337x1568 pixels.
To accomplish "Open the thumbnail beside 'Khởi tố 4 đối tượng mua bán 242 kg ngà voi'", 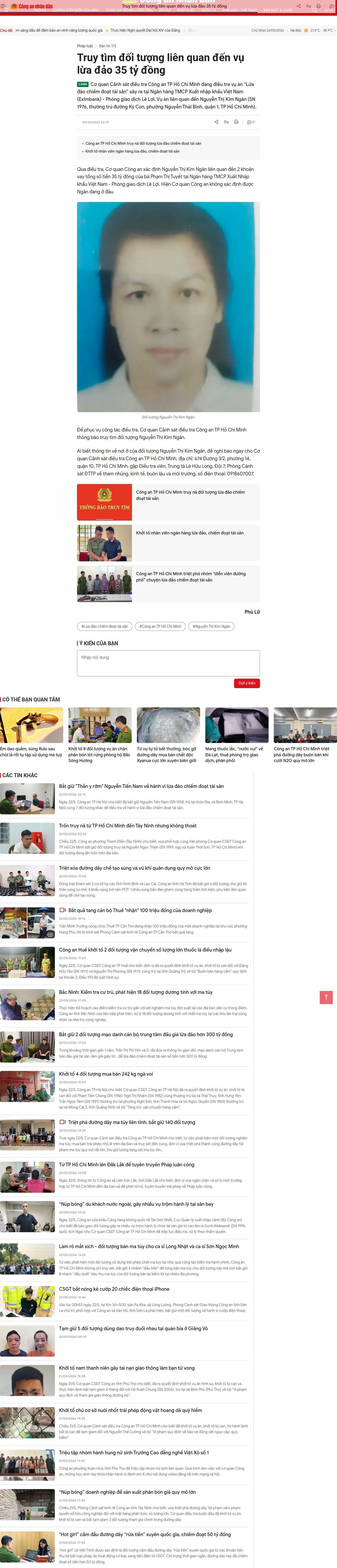I will [x=27, y=1087].
